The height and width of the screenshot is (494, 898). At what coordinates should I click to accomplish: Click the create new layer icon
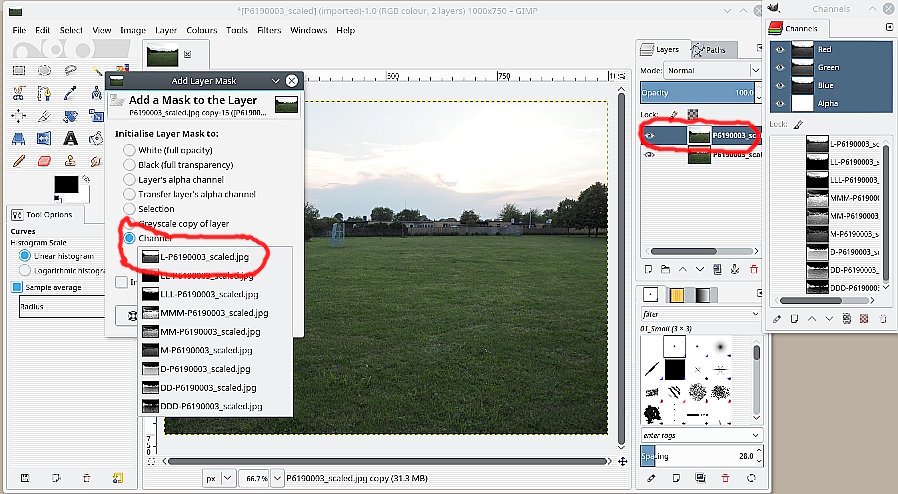650,268
